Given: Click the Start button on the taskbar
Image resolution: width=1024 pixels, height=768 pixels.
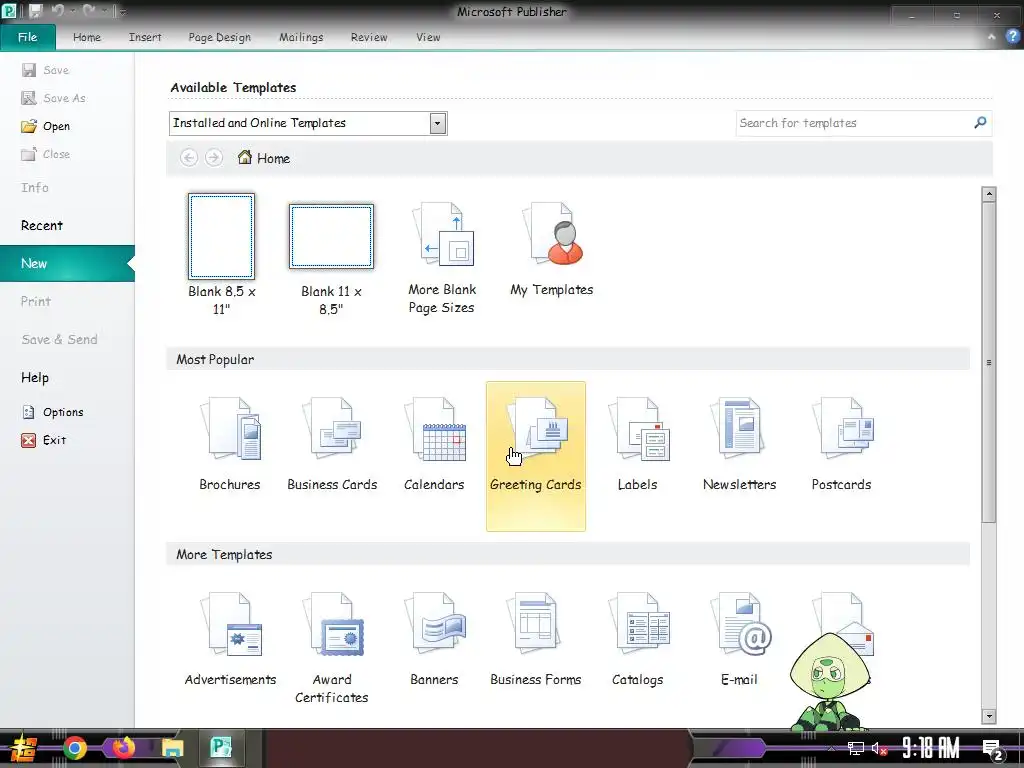Looking at the screenshot, I should point(24,748).
